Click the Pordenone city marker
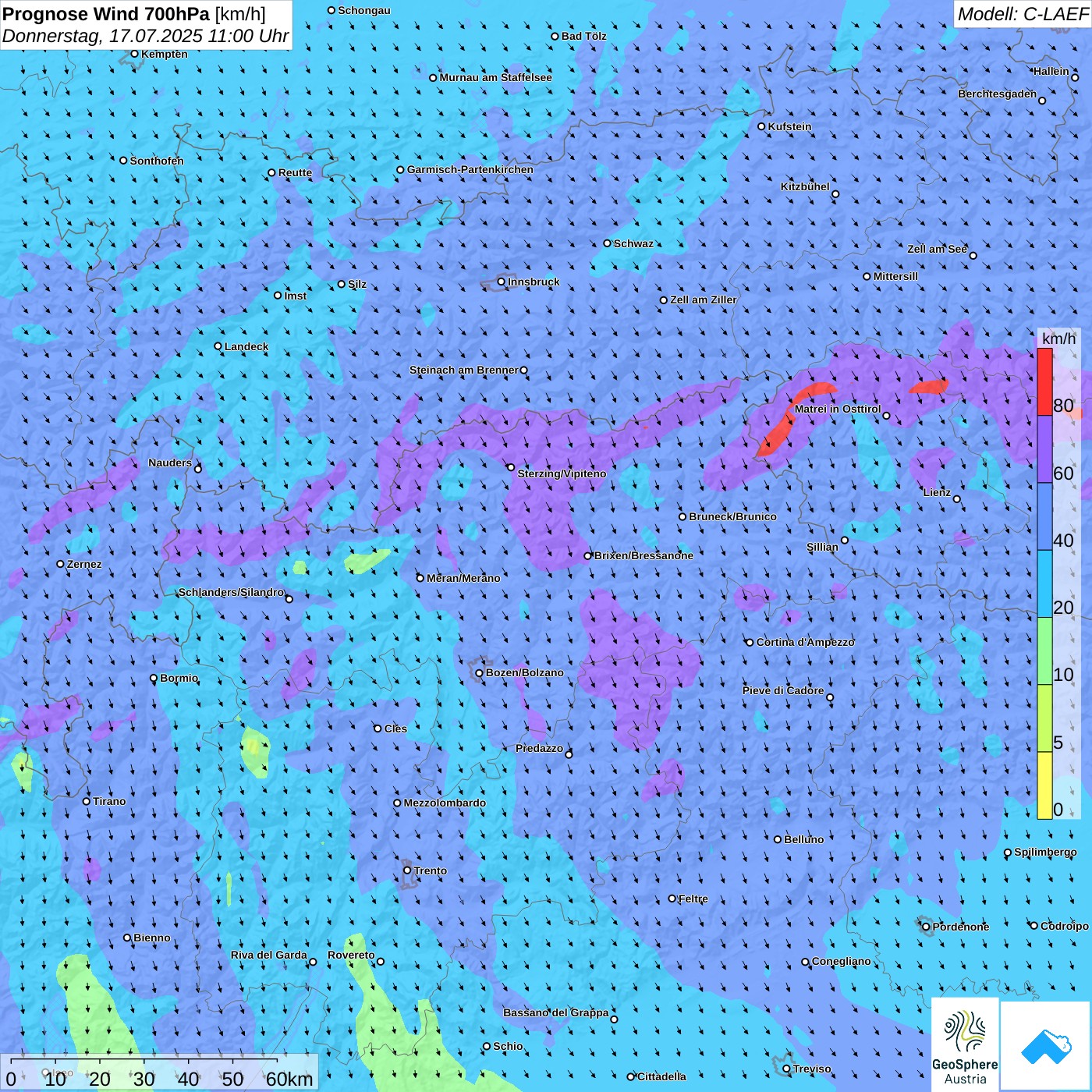1092x1092 pixels. pos(927,927)
